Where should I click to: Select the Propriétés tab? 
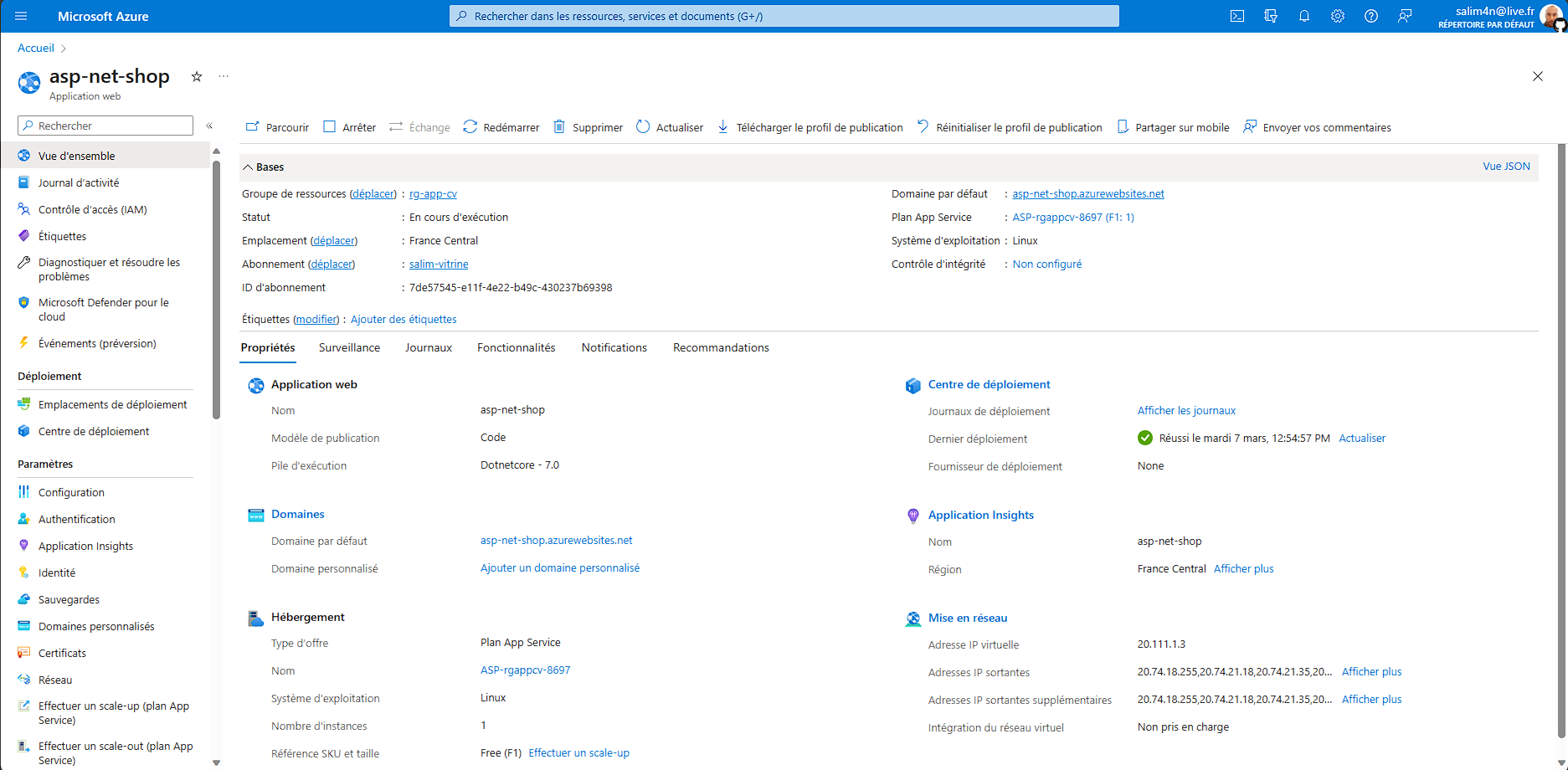click(268, 347)
